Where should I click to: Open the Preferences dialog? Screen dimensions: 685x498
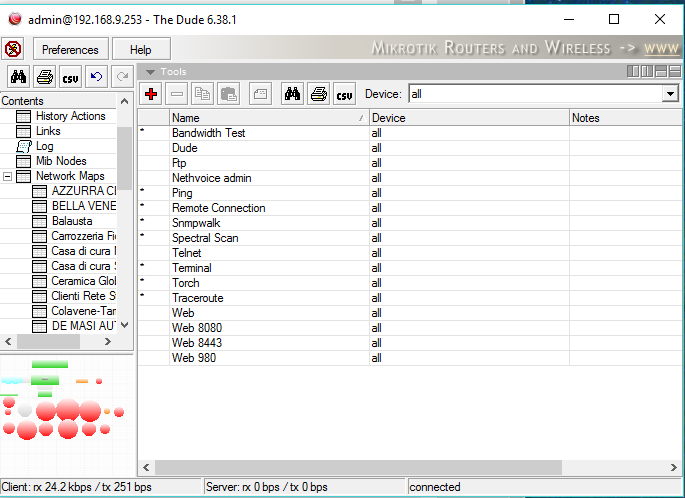coord(70,49)
